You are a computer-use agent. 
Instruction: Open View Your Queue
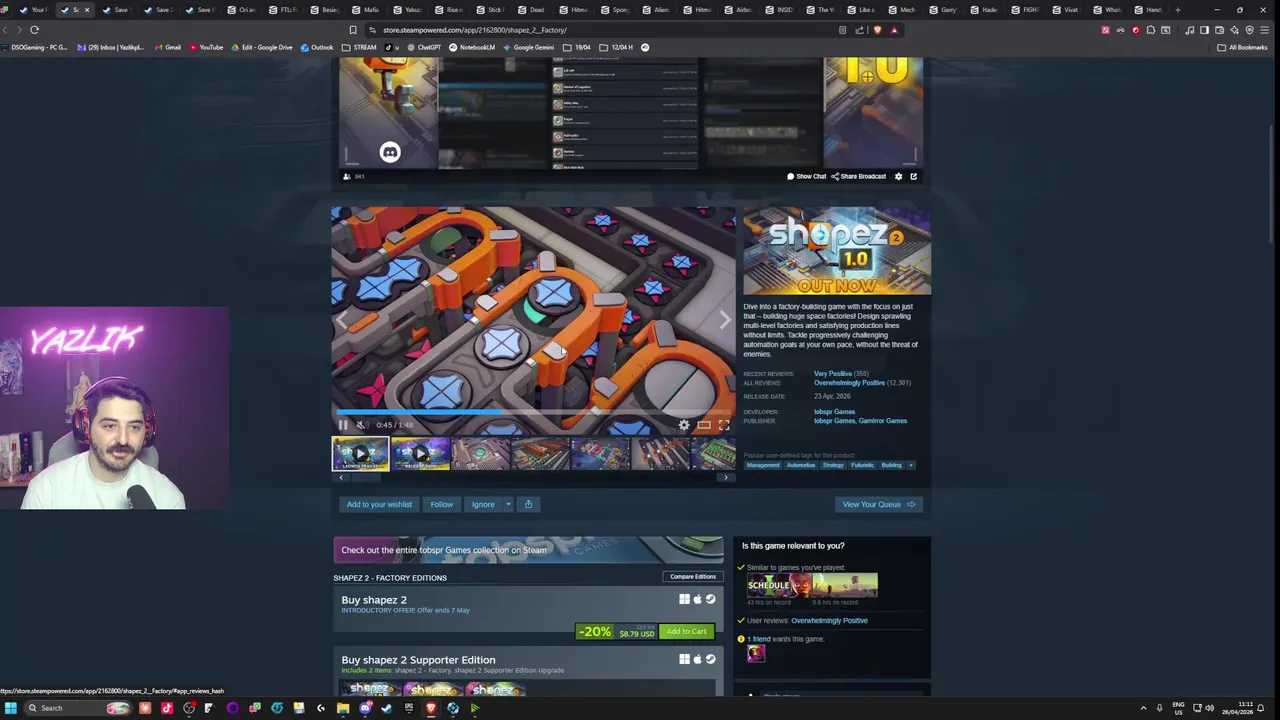(879, 504)
